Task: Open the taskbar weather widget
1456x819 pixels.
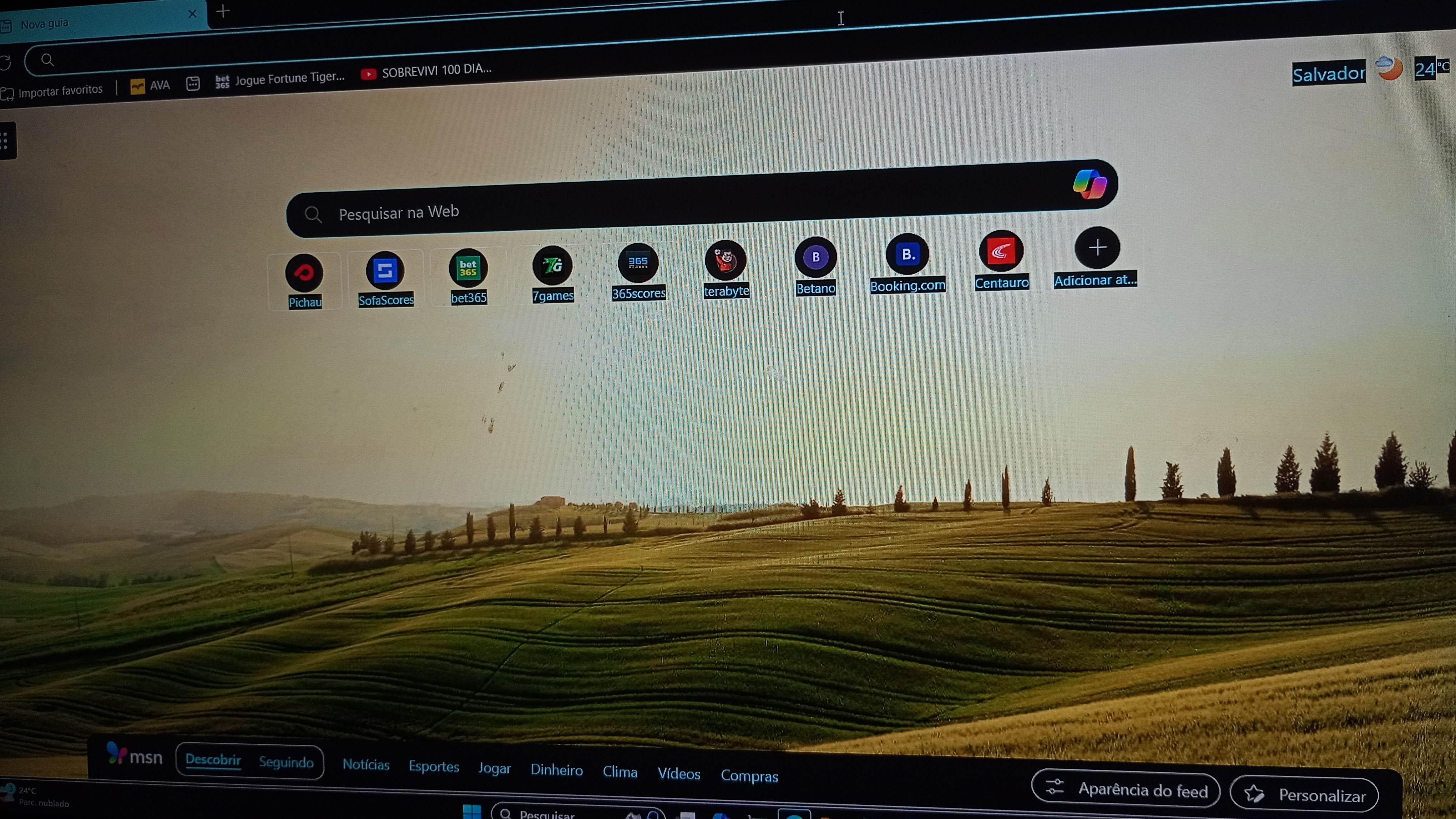Action: point(35,797)
